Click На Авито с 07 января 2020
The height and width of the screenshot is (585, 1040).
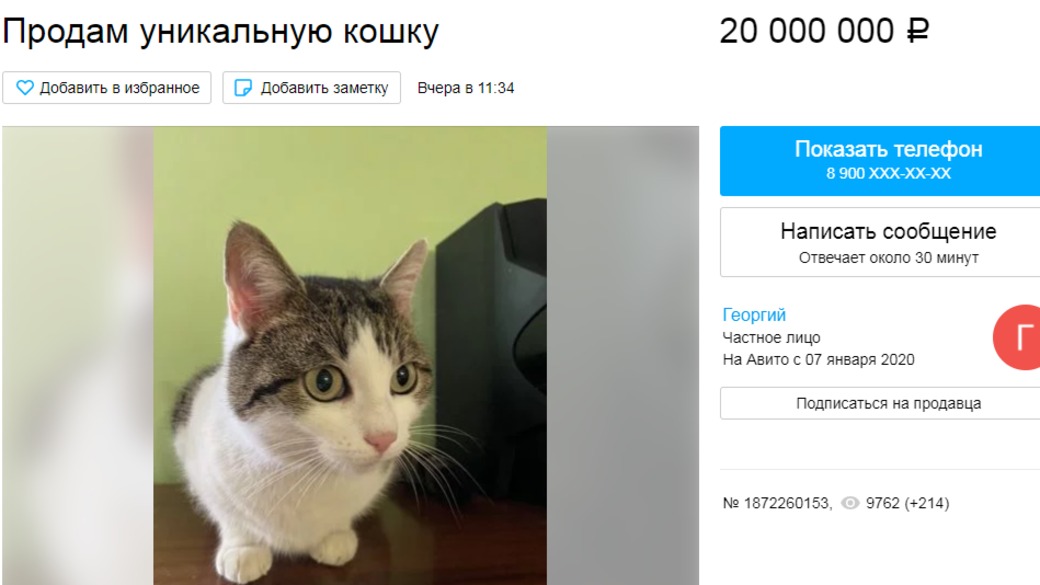point(818,359)
